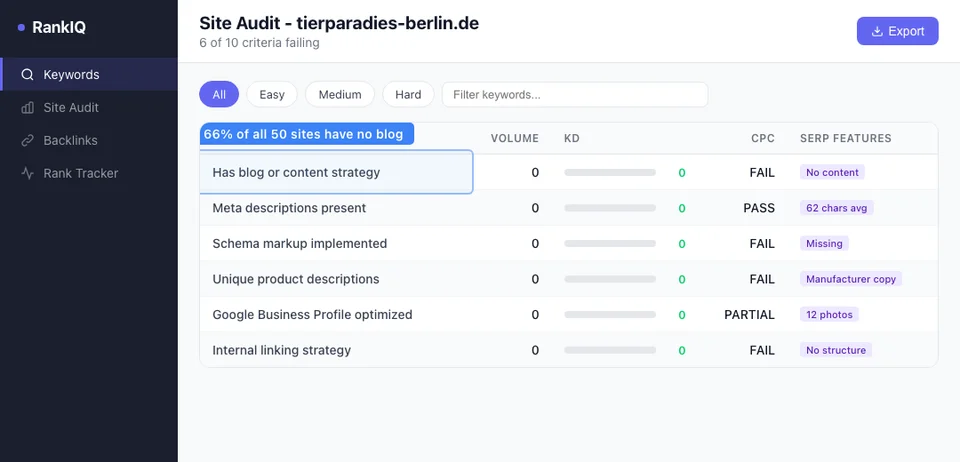Screen dimensions: 960x462
Task: Click the '62 chars avg' tag
Action: tap(836, 208)
